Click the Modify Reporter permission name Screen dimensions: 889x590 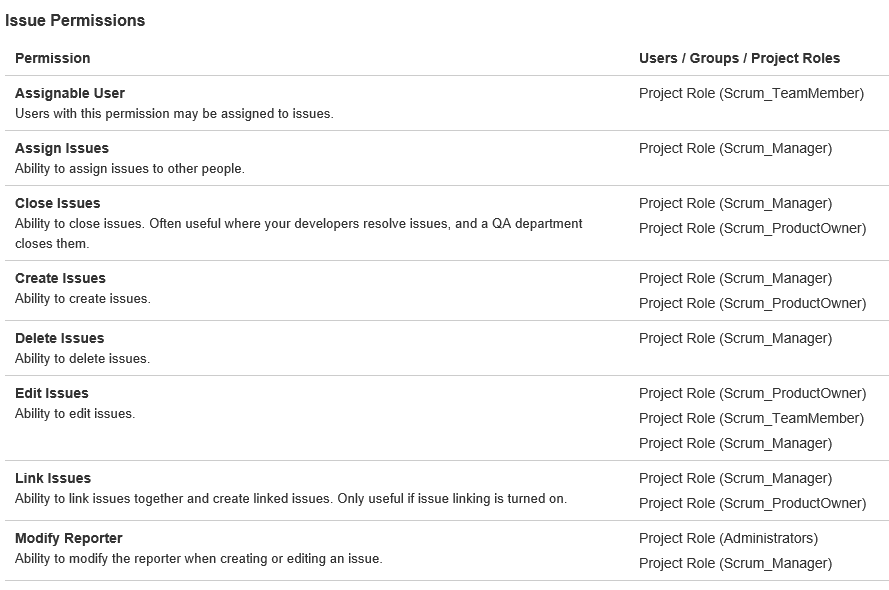pyautogui.click(x=69, y=538)
